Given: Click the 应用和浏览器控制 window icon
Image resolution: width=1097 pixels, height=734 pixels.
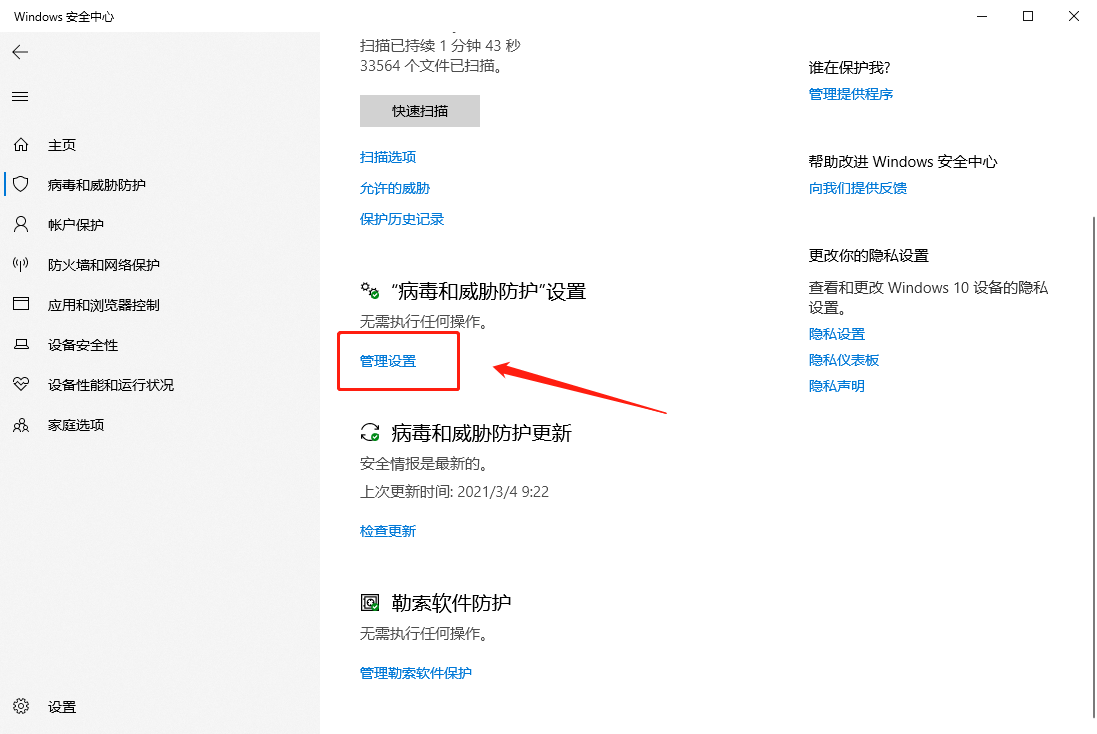Looking at the screenshot, I should pos(21,305).
